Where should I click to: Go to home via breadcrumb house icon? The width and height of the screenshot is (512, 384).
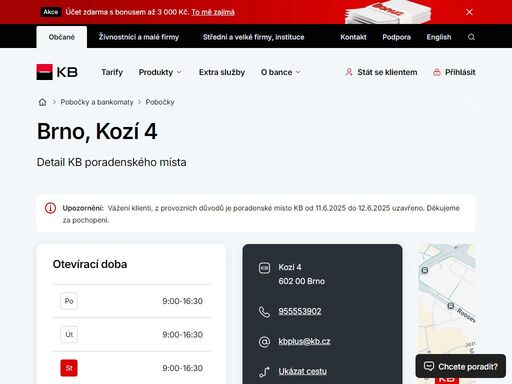point(42,102)
